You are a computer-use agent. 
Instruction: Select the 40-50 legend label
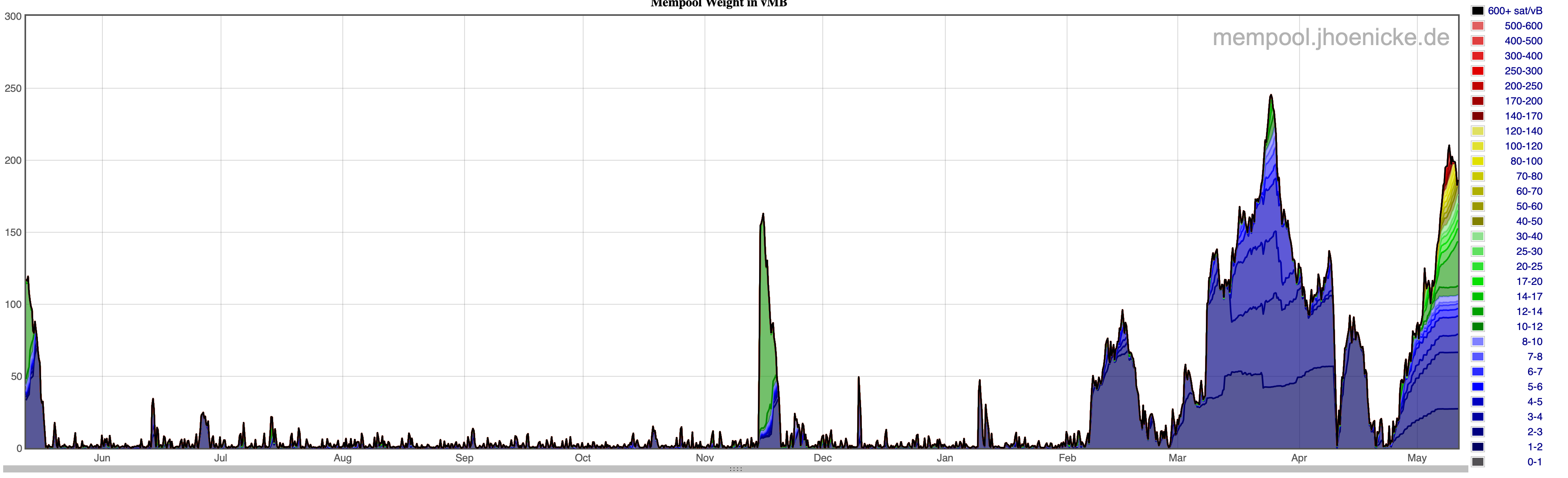(1528, 221)
